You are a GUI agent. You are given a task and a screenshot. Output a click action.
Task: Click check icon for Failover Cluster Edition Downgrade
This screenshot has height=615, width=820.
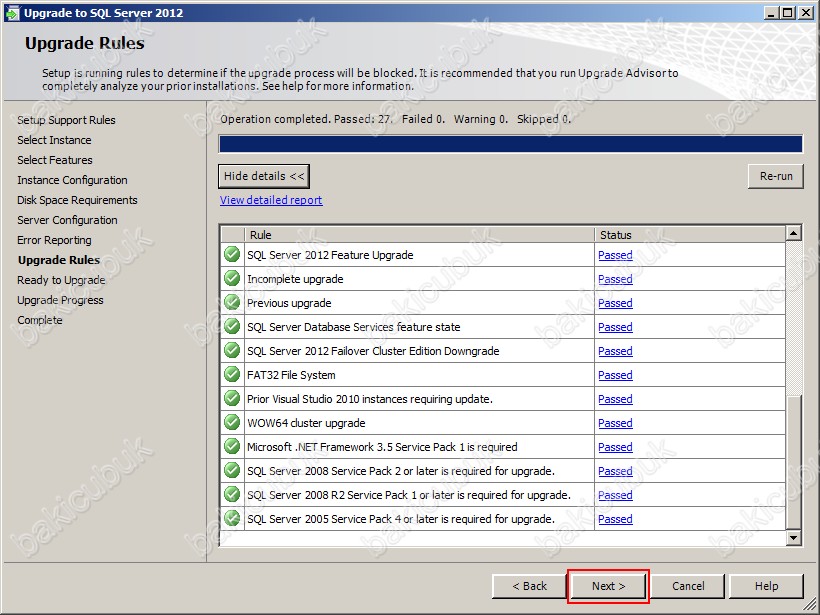click(x=232, y=351)
